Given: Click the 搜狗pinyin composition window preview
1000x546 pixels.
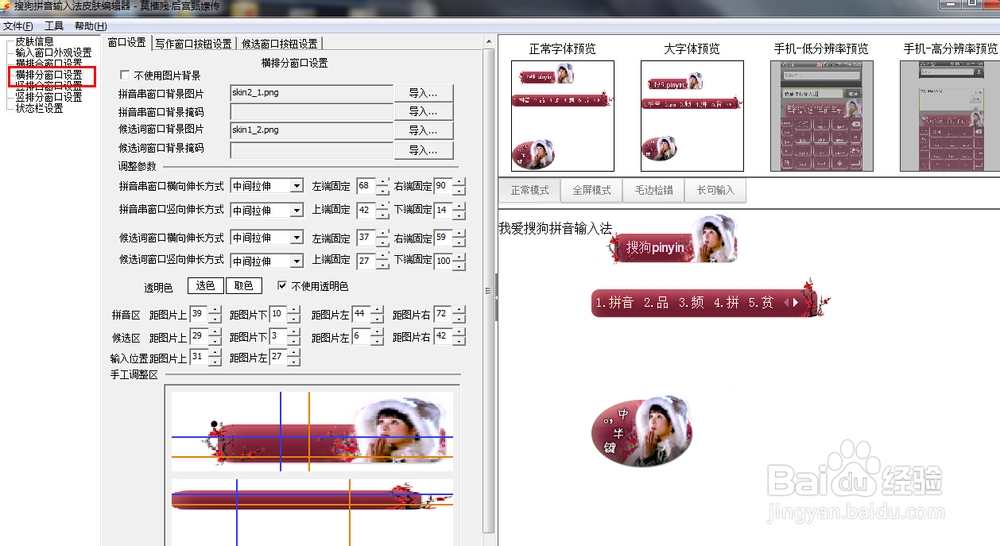Looking at the screenshot, I should click(x=673, y=240).
